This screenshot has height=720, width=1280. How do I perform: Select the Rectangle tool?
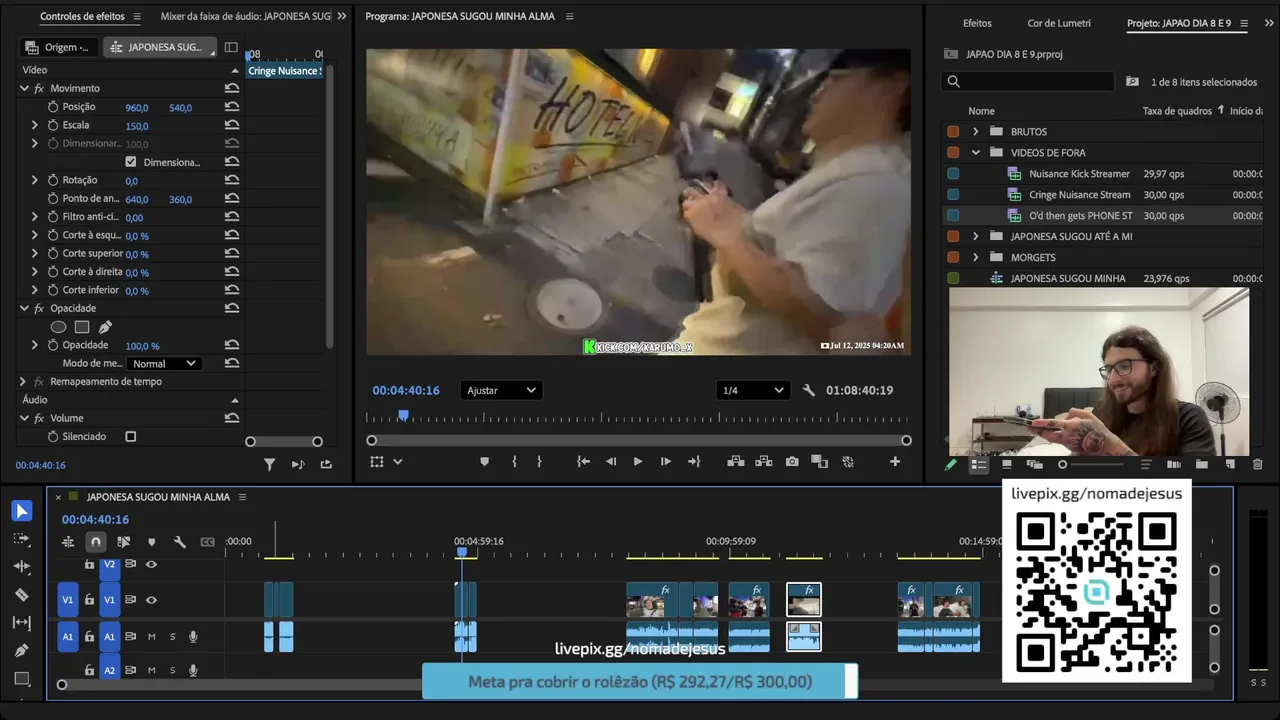click(x=22, y=679)
